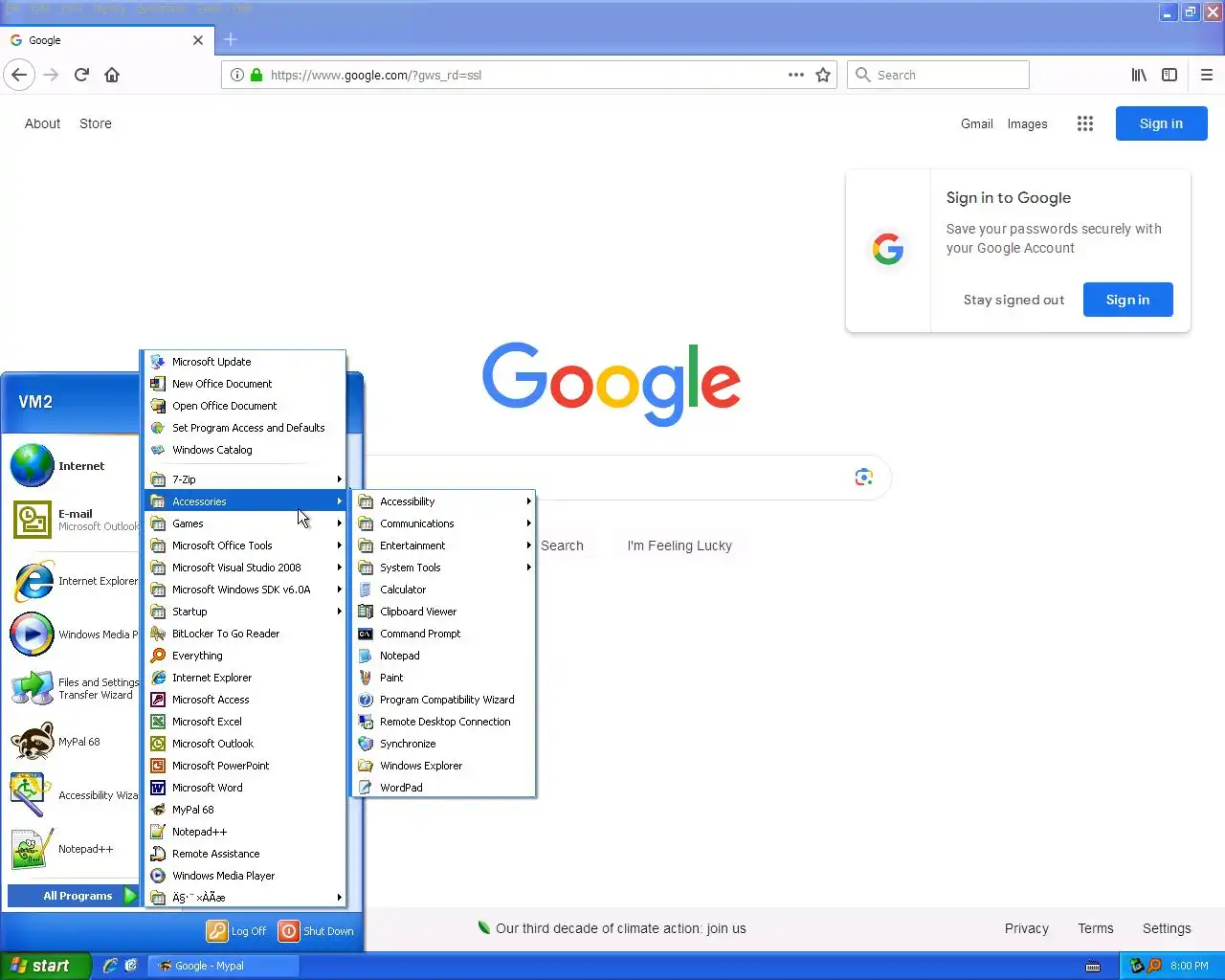
Task: Click Sign in within the Google popup
Action: click(1127, 300)
